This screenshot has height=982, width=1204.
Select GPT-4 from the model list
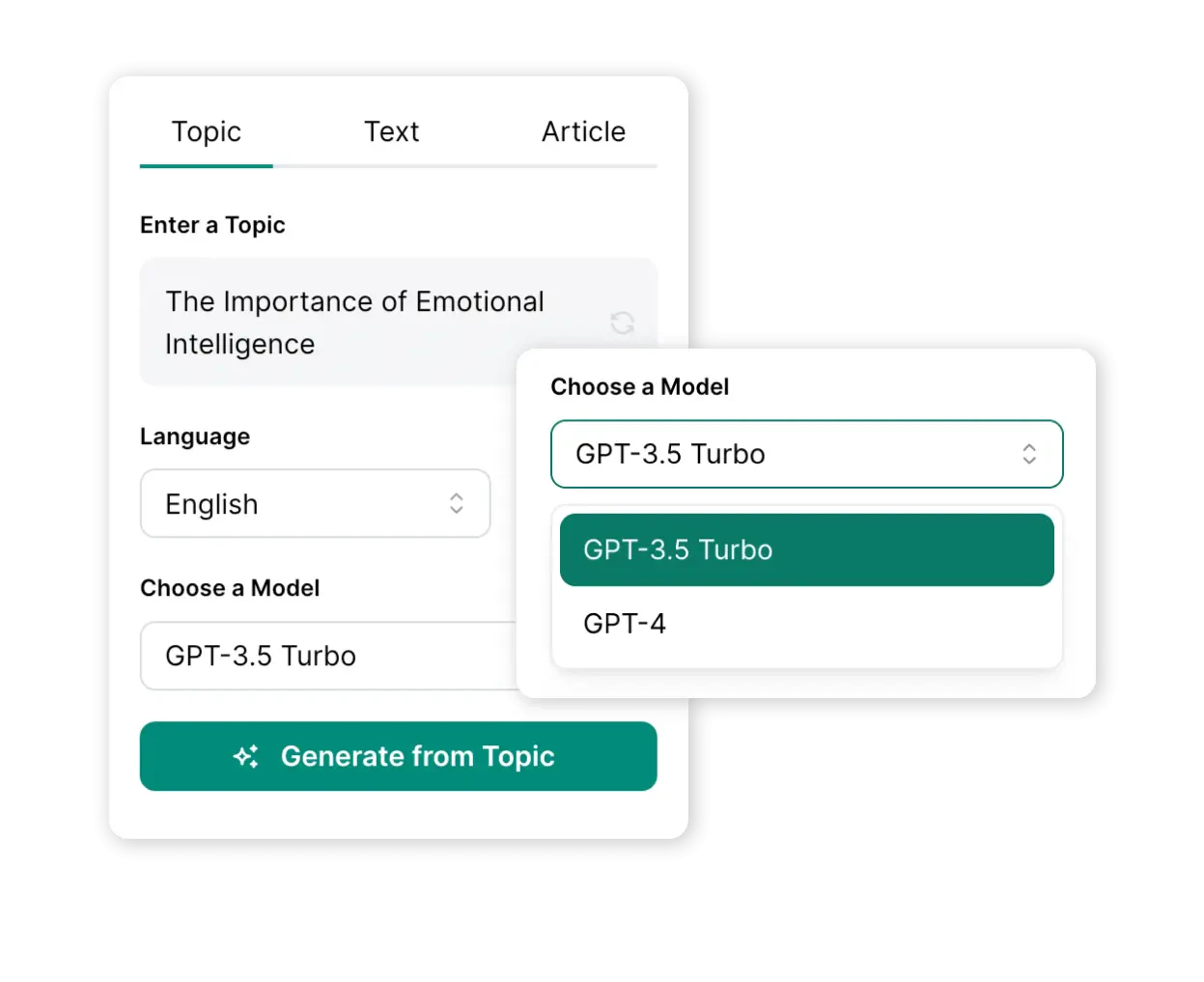625,624
